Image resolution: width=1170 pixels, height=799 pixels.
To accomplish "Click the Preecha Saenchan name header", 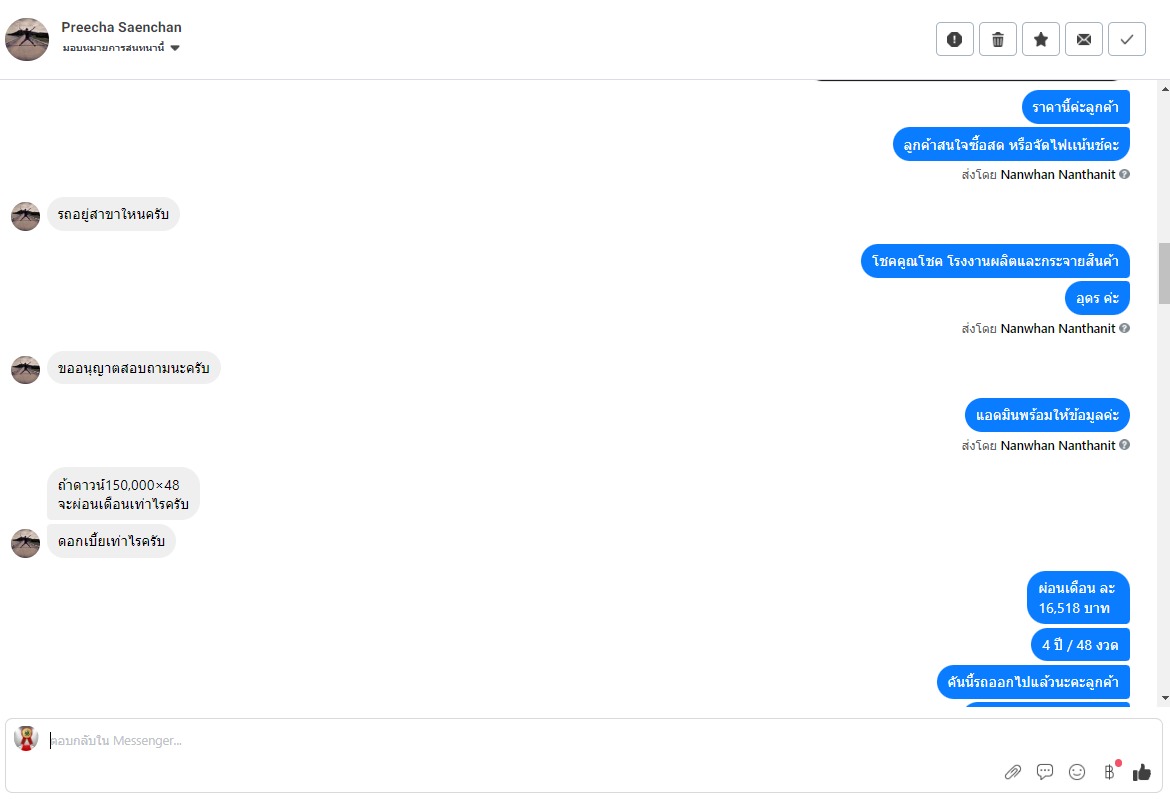I will click(121, 27).
